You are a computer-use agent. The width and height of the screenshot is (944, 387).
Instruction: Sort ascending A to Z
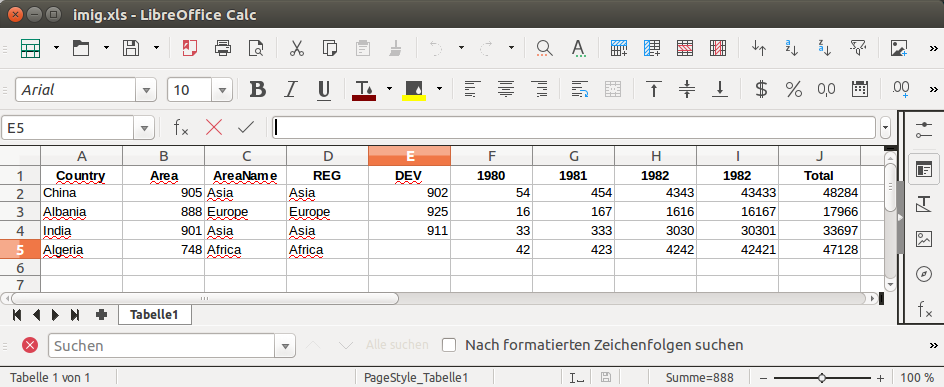pyautogui.click(x=792, y=48)
